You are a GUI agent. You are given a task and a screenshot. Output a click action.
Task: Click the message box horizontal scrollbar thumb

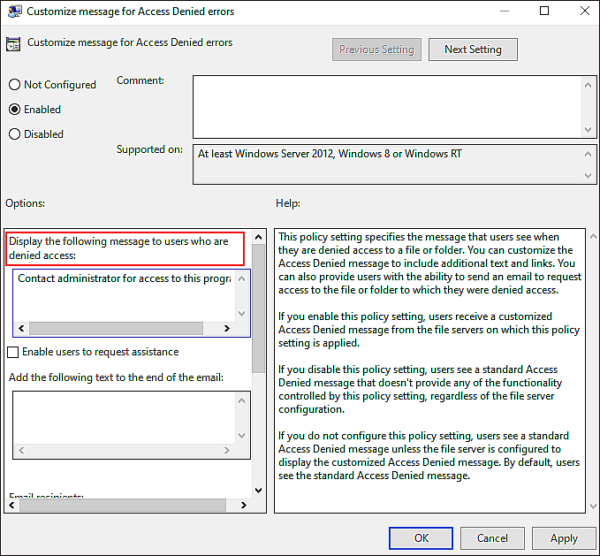[116, 328]
